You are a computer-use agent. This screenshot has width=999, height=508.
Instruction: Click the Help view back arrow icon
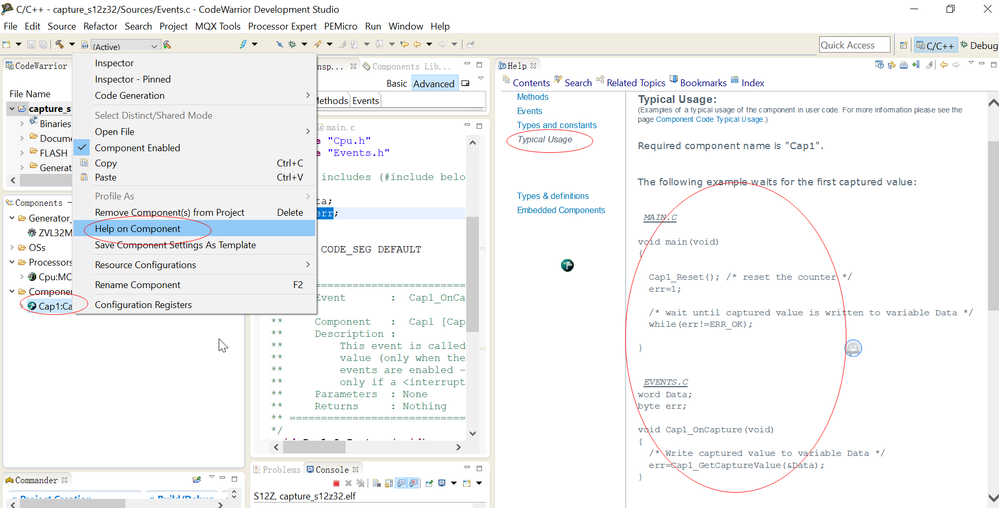944,64
